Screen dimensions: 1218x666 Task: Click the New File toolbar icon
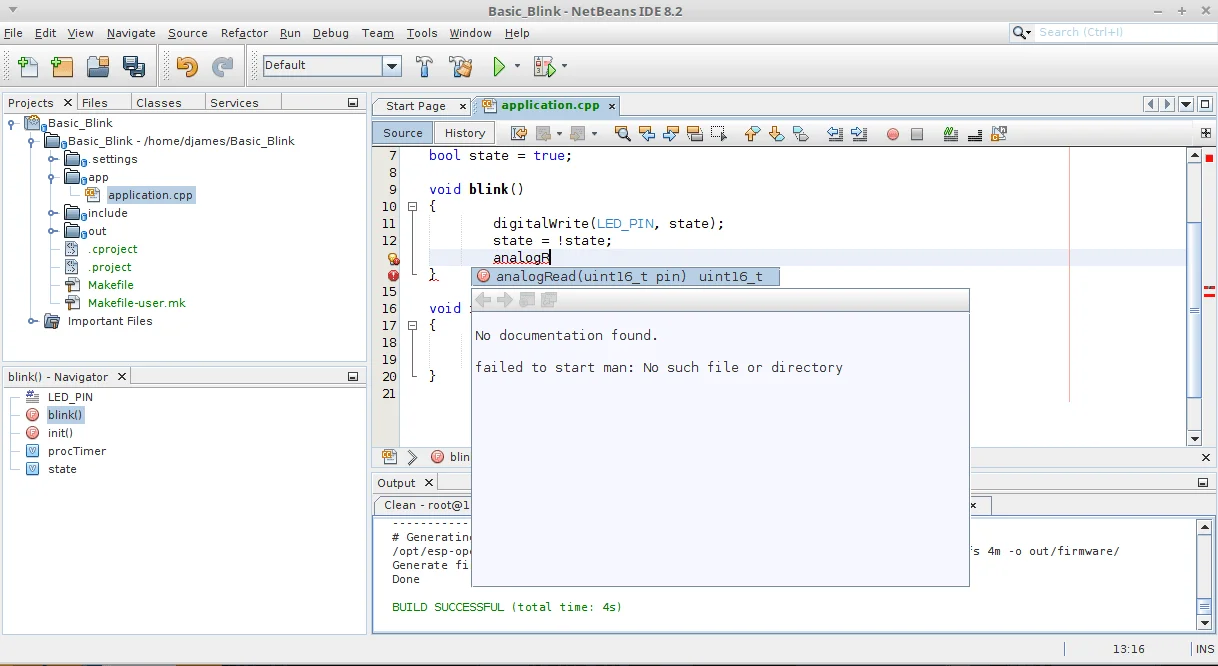tap(28, 66)
